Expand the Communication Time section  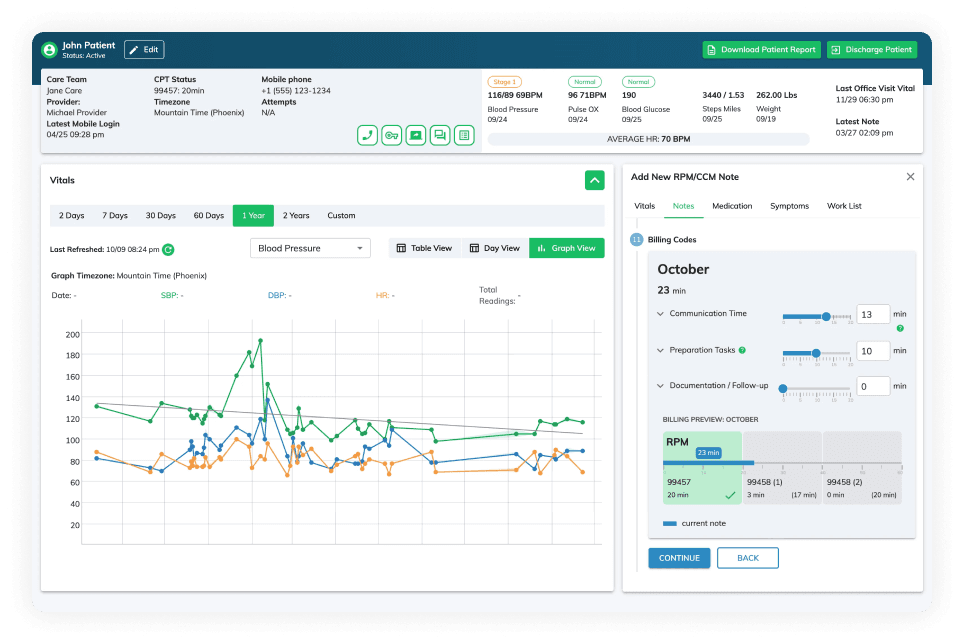[660, 314]
